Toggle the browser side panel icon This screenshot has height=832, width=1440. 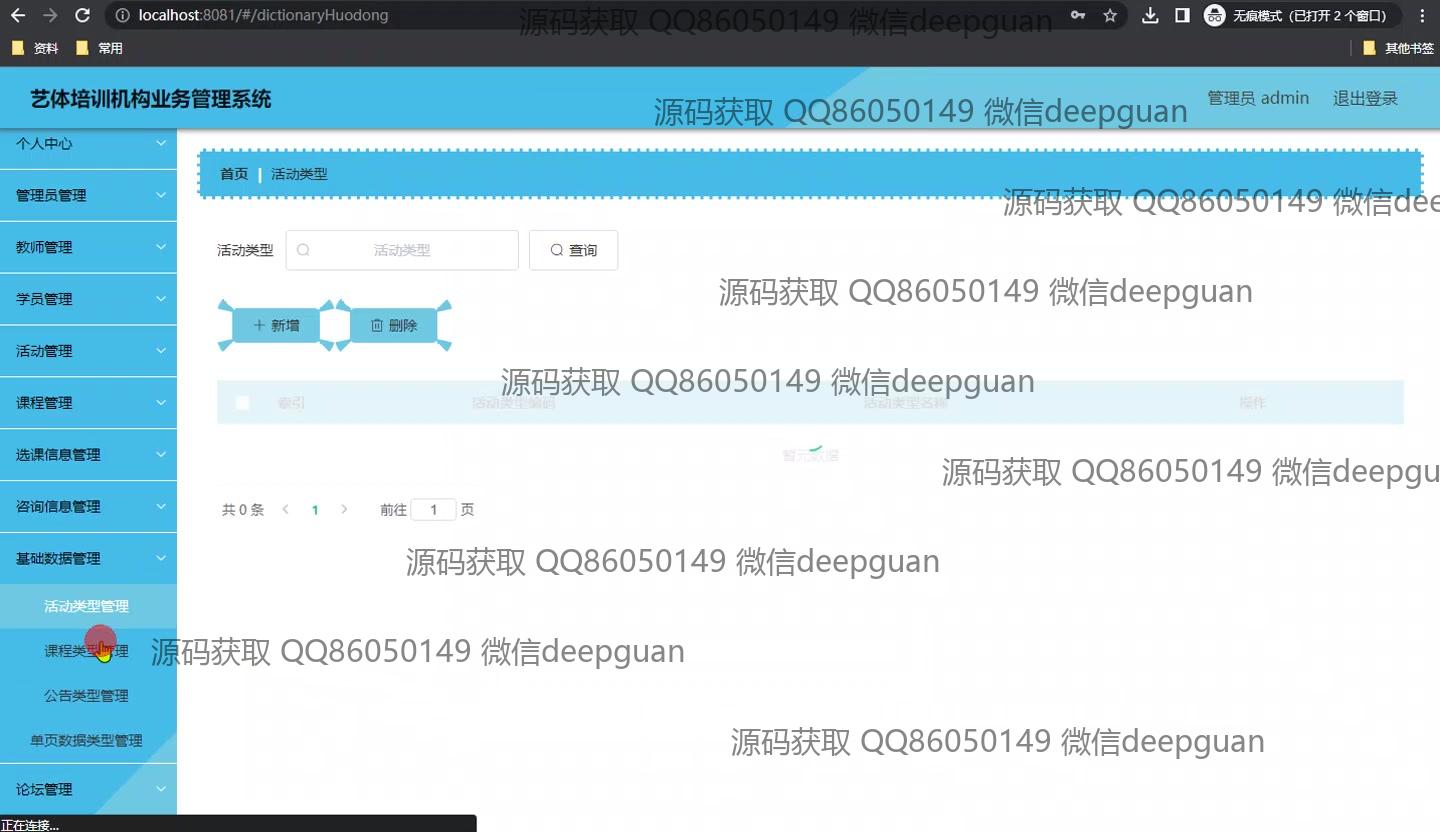[x=1182, y=15]
